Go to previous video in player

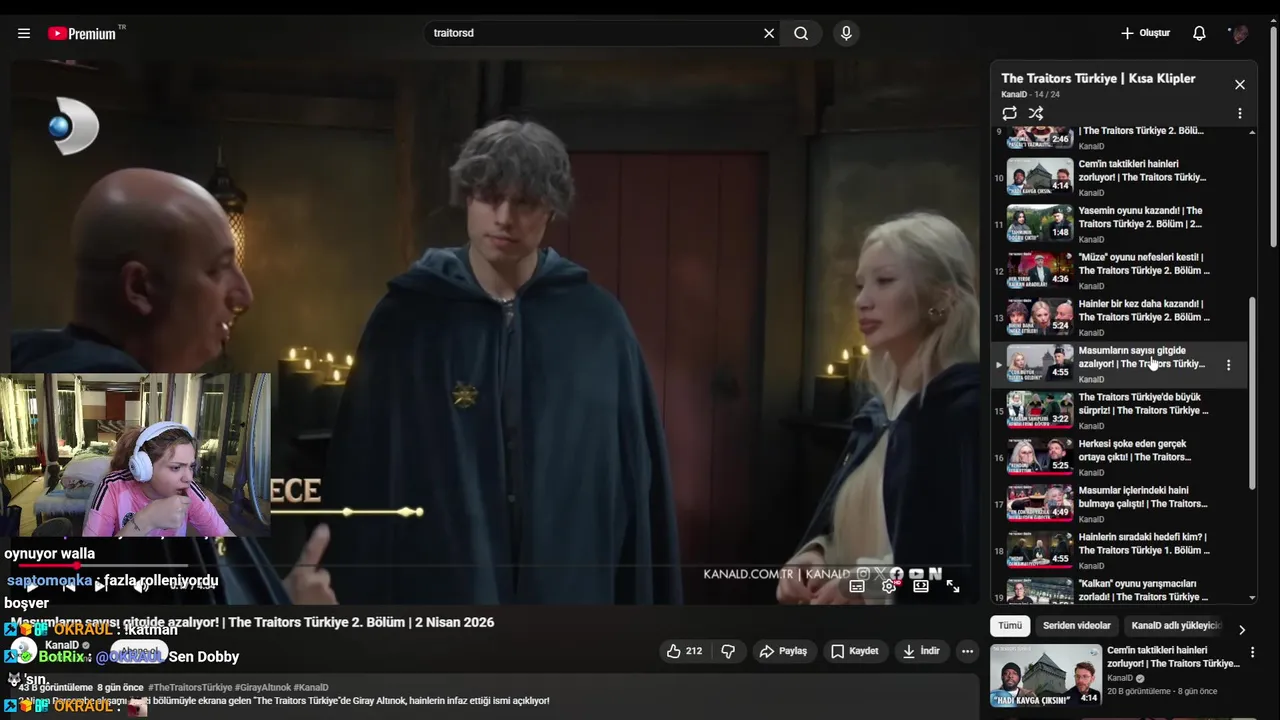68,587
